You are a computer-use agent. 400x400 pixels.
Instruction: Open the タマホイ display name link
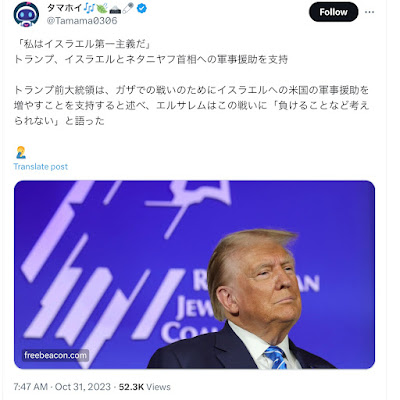click(x=65, y=9)
